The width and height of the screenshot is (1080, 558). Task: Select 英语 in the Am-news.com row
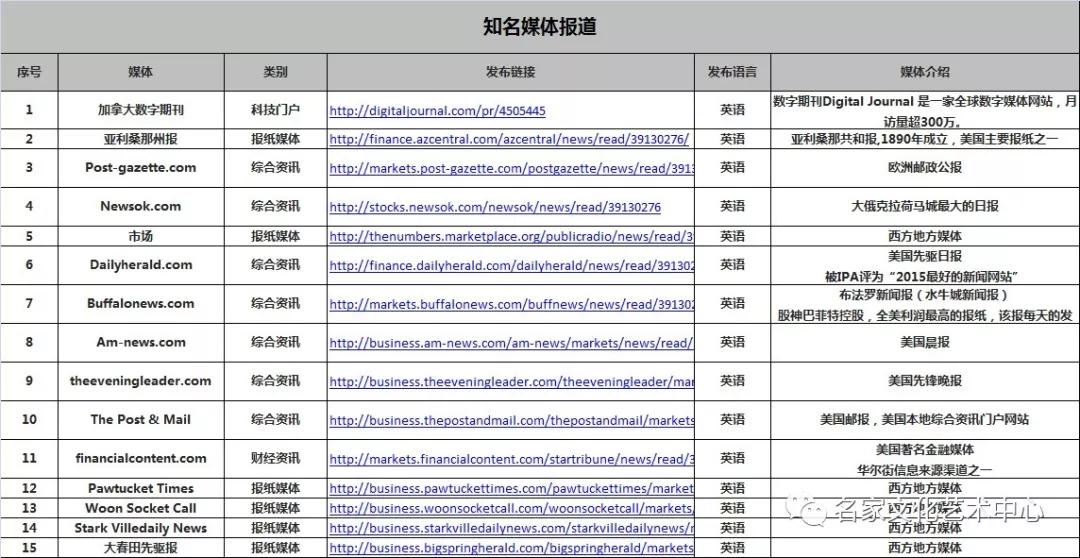pyautogui.click(x=732, y=342)
